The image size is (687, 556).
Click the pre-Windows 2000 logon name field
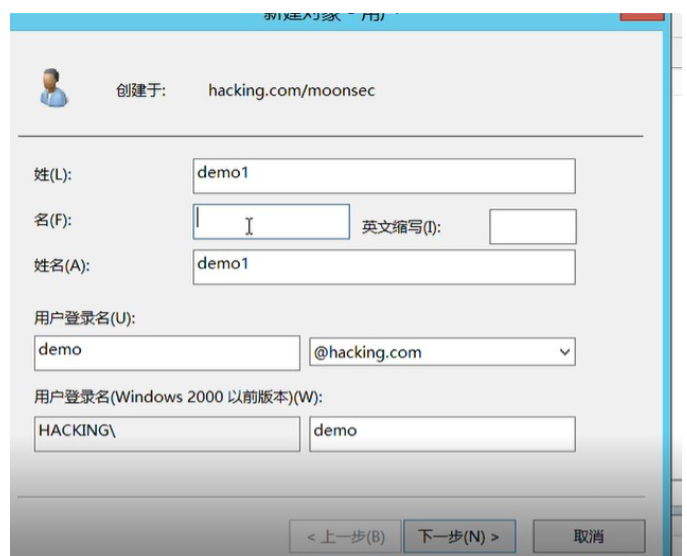coord(442,433)
